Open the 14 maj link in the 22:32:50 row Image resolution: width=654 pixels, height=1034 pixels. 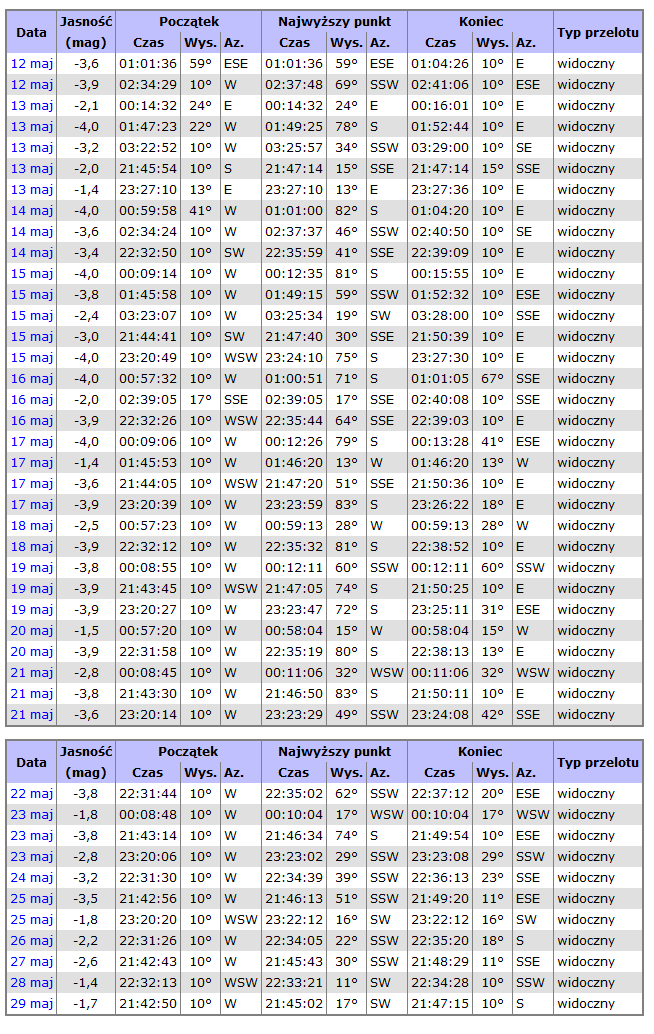32,253
